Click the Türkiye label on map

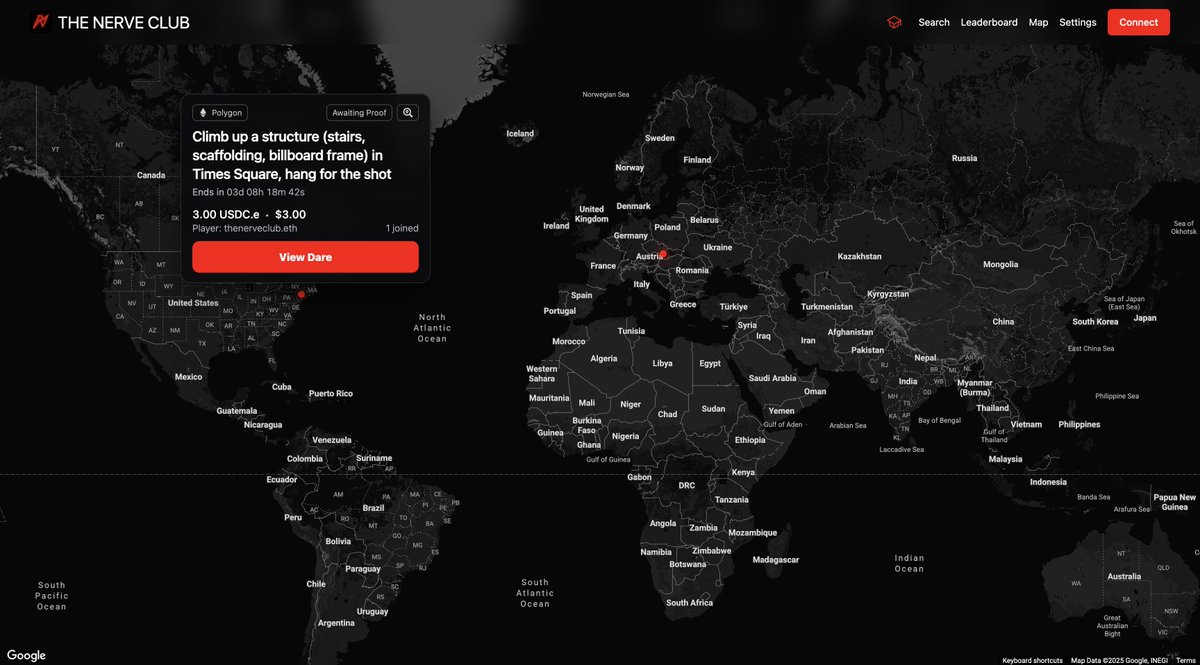tap(734, 306)
